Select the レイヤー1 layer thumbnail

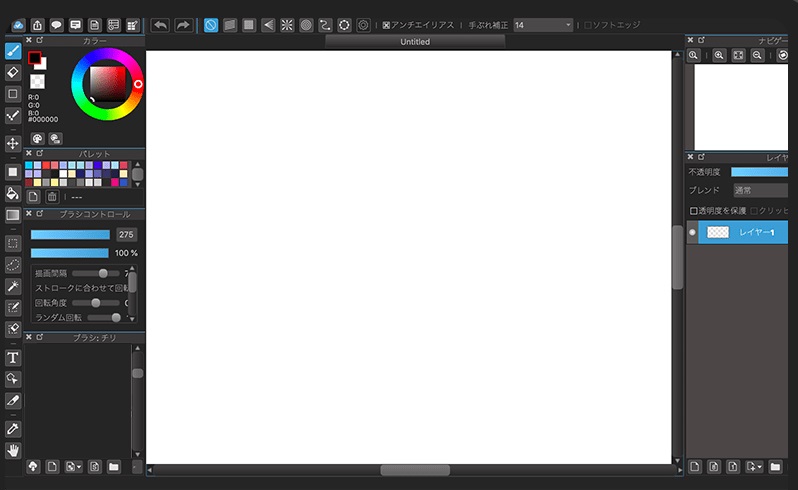tap(718, 232)
